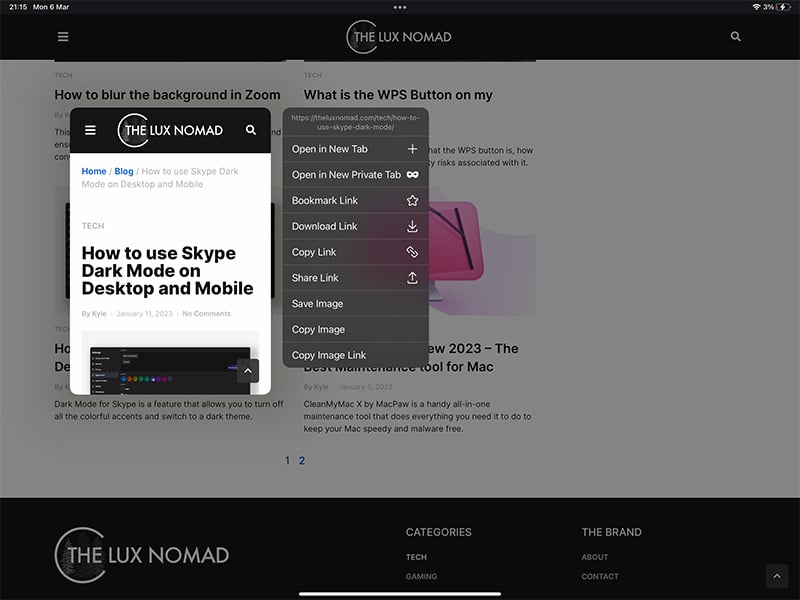The width and height of the screenshot is (800, 600).
Task: Click Skype Dark Mode headline in preview
Action: pyautogui.click(x=167, y=270)
